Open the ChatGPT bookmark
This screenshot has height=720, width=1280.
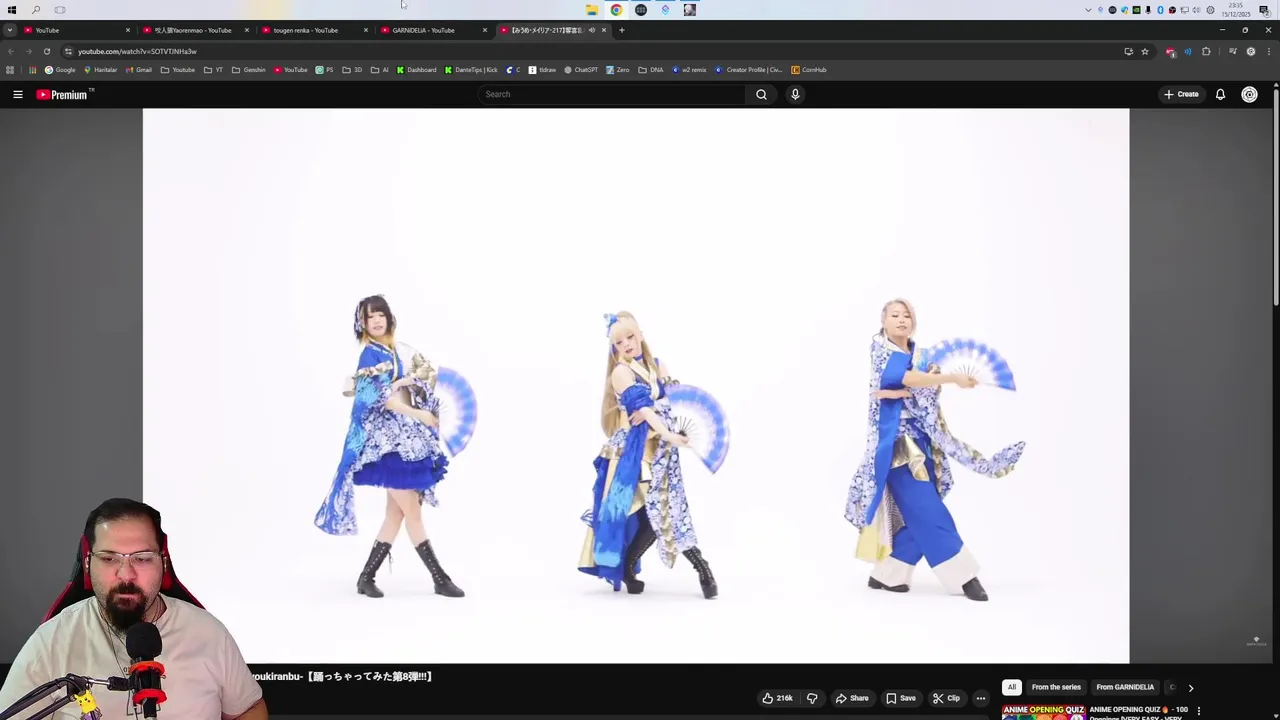pyautogui.click(x=581, y=70)
